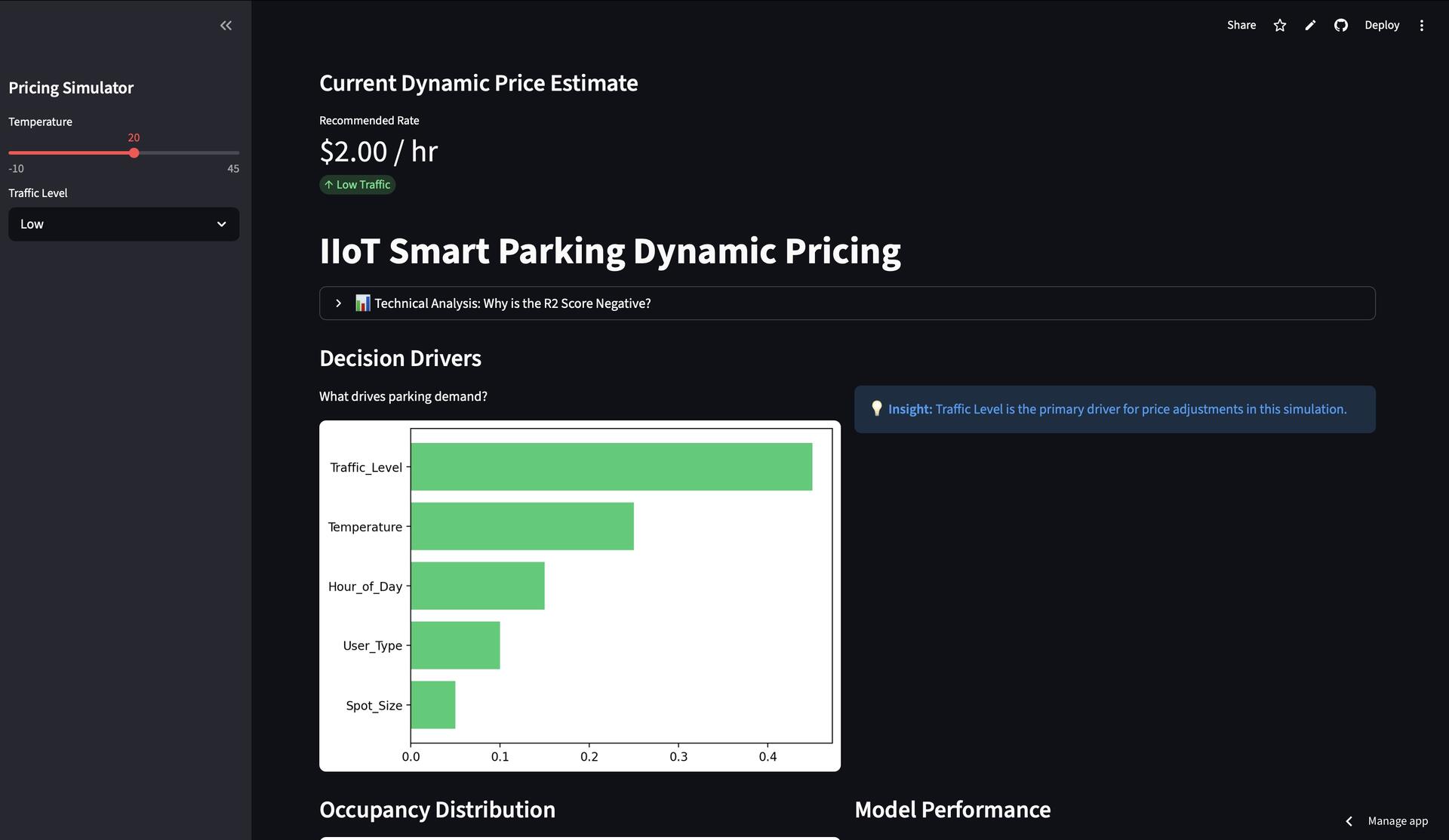Click the Hour_of_Day bar in chart
The image size is (1449, 840).
click(x=478, y=586)
